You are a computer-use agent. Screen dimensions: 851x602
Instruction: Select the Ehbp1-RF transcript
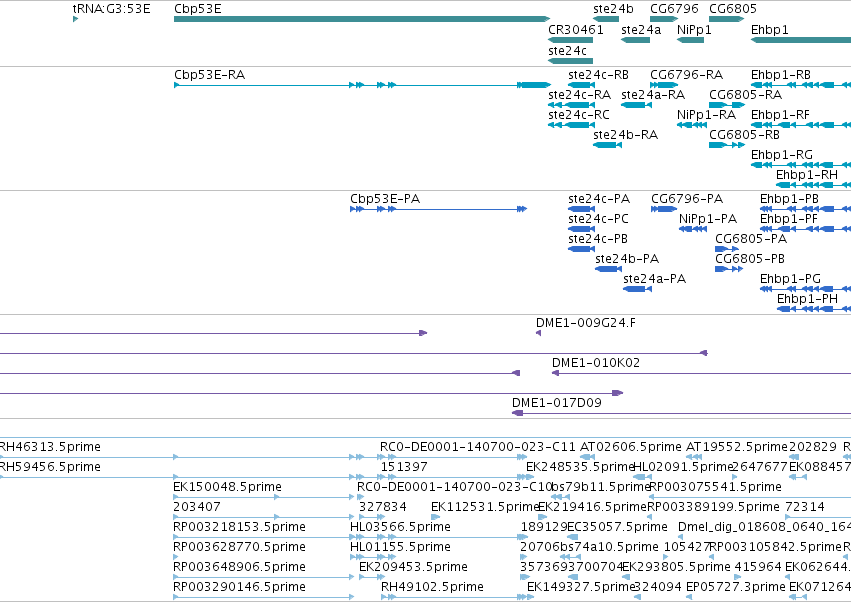click(801, 125)
